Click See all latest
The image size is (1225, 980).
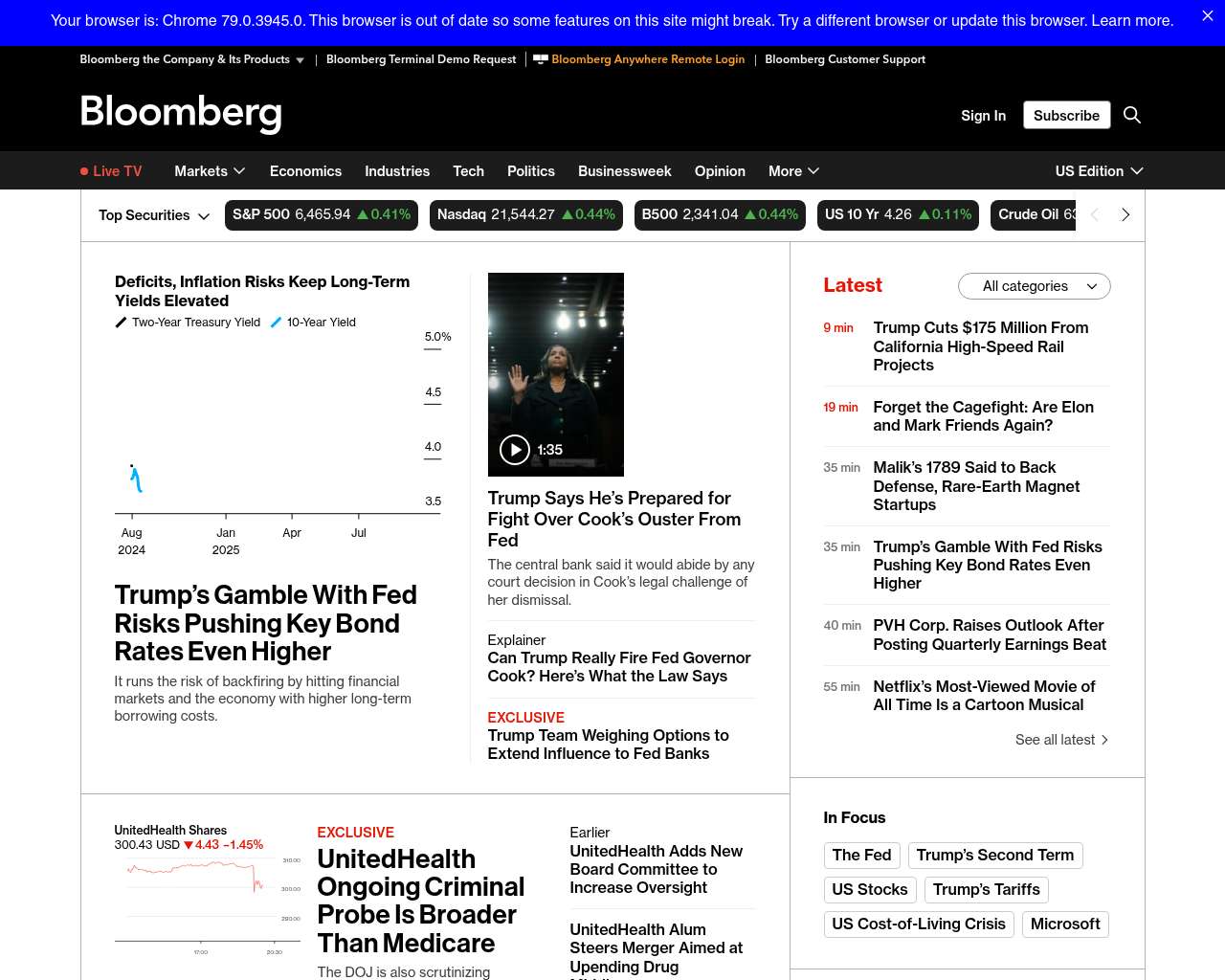1061,740
